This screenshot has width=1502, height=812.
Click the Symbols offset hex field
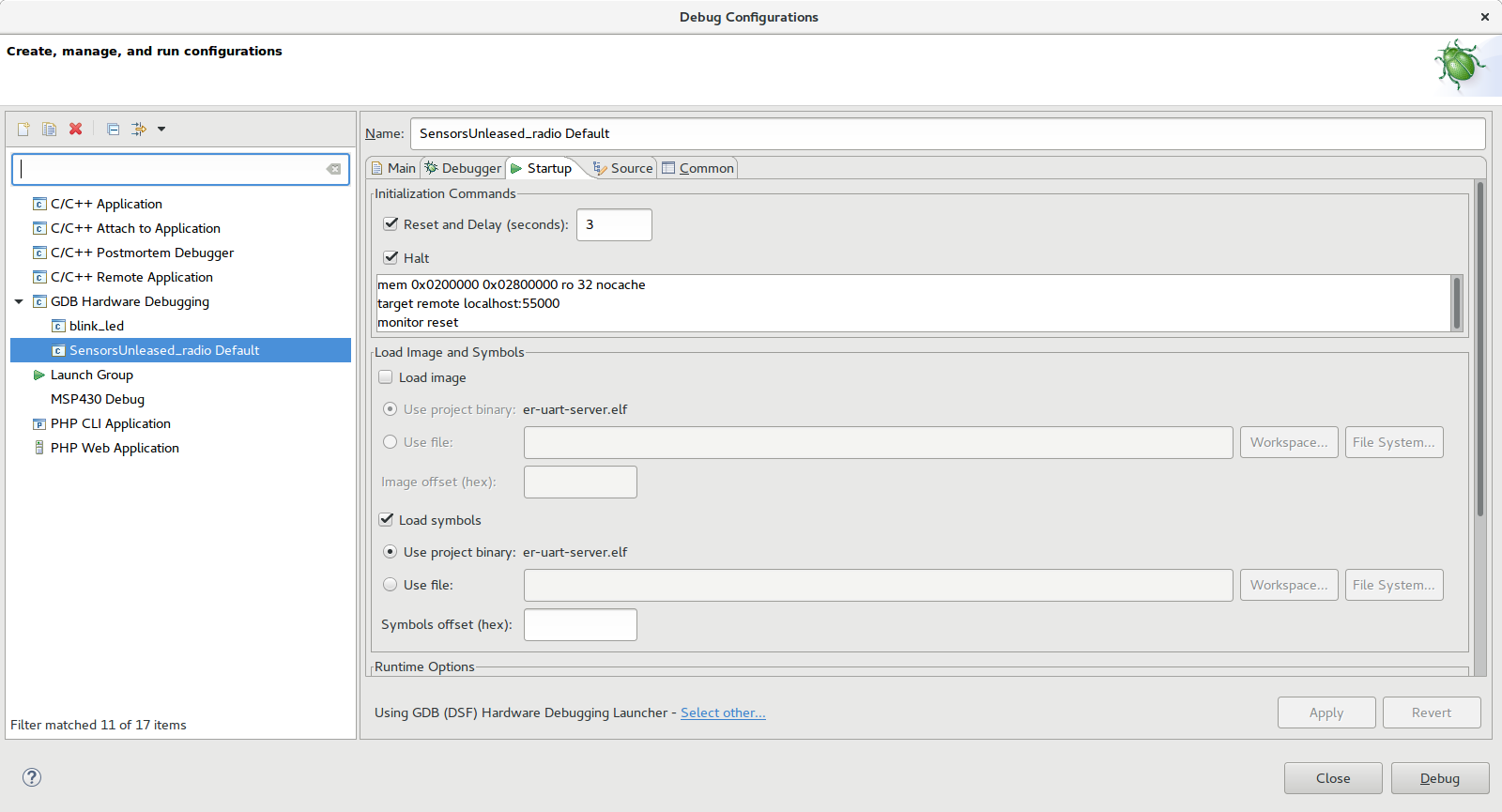(580, 624)
